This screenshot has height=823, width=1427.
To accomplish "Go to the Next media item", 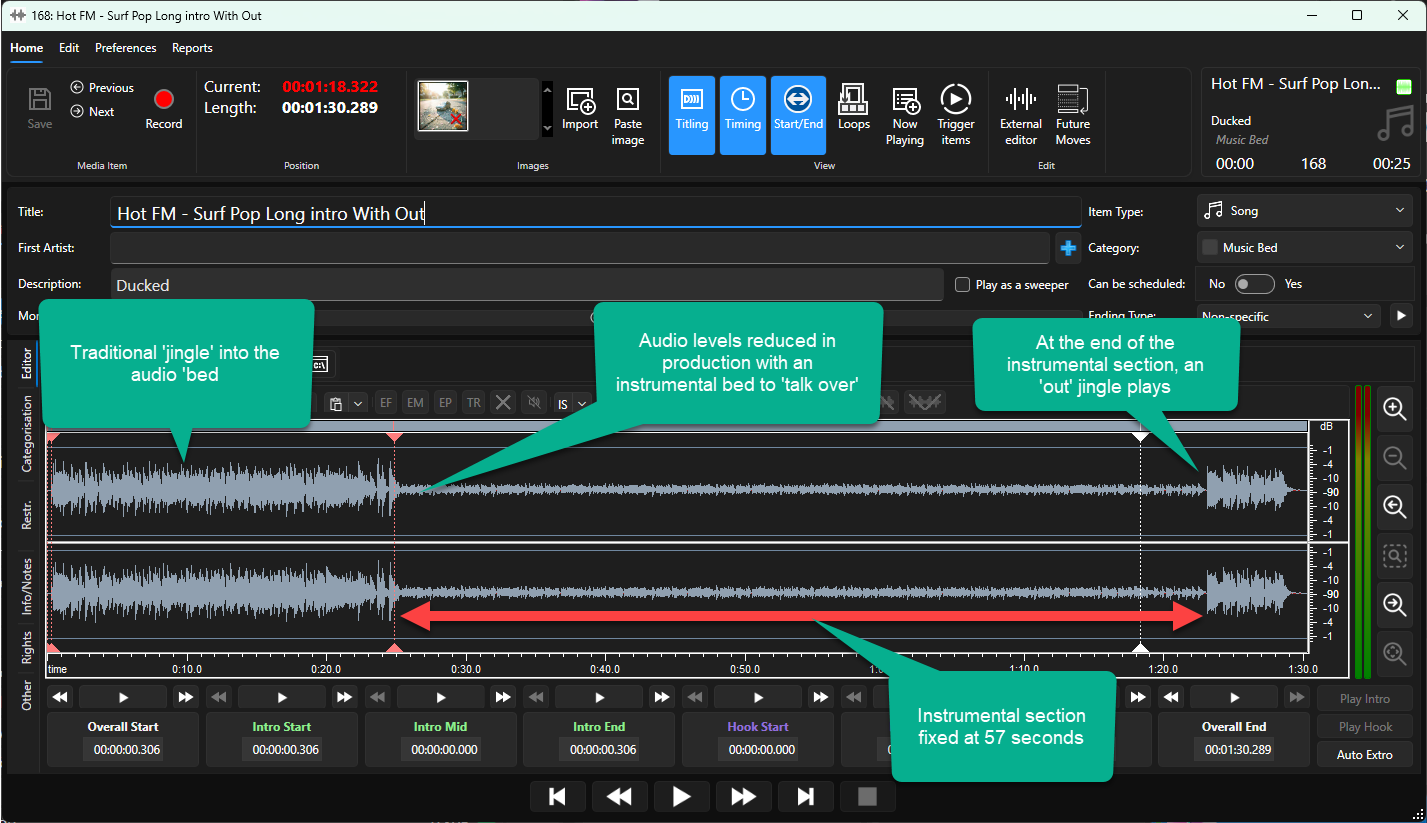I will click(x=92, y=112).
